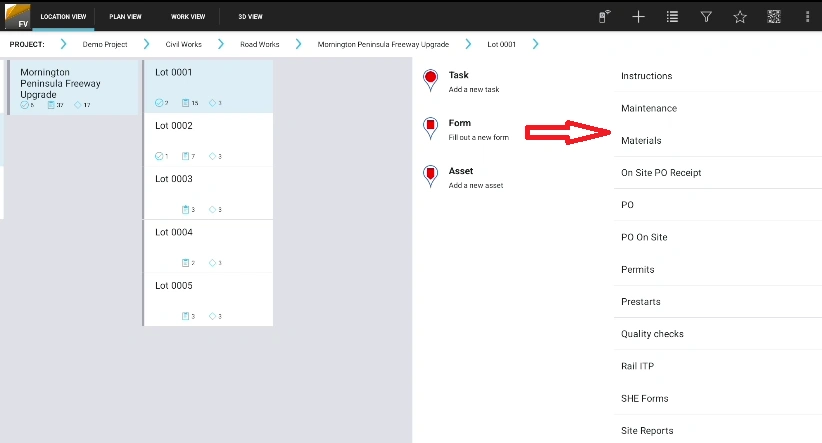Click the plus icon to add new item

click(639, 17)
